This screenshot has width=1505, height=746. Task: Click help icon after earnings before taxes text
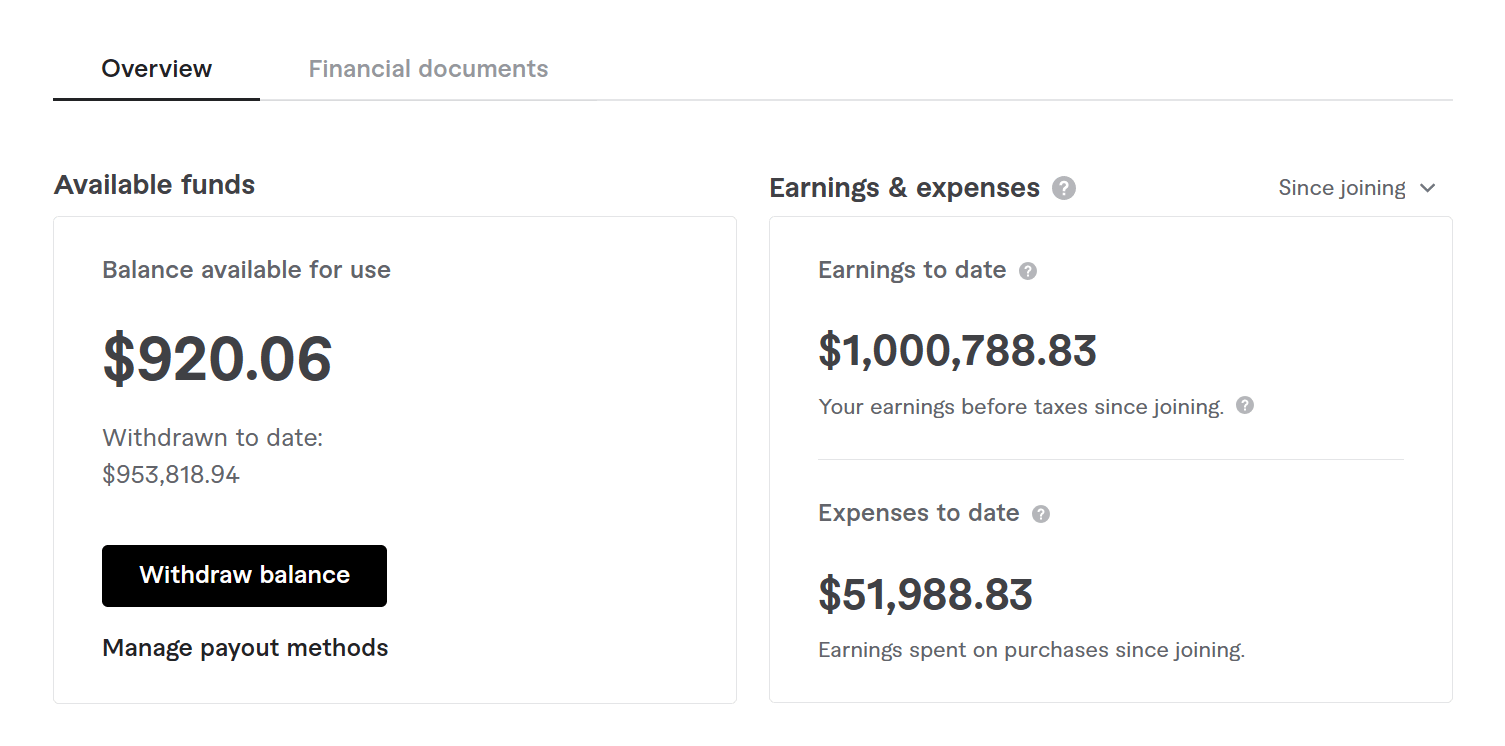pyautogui.click(x=1245, y=406)
